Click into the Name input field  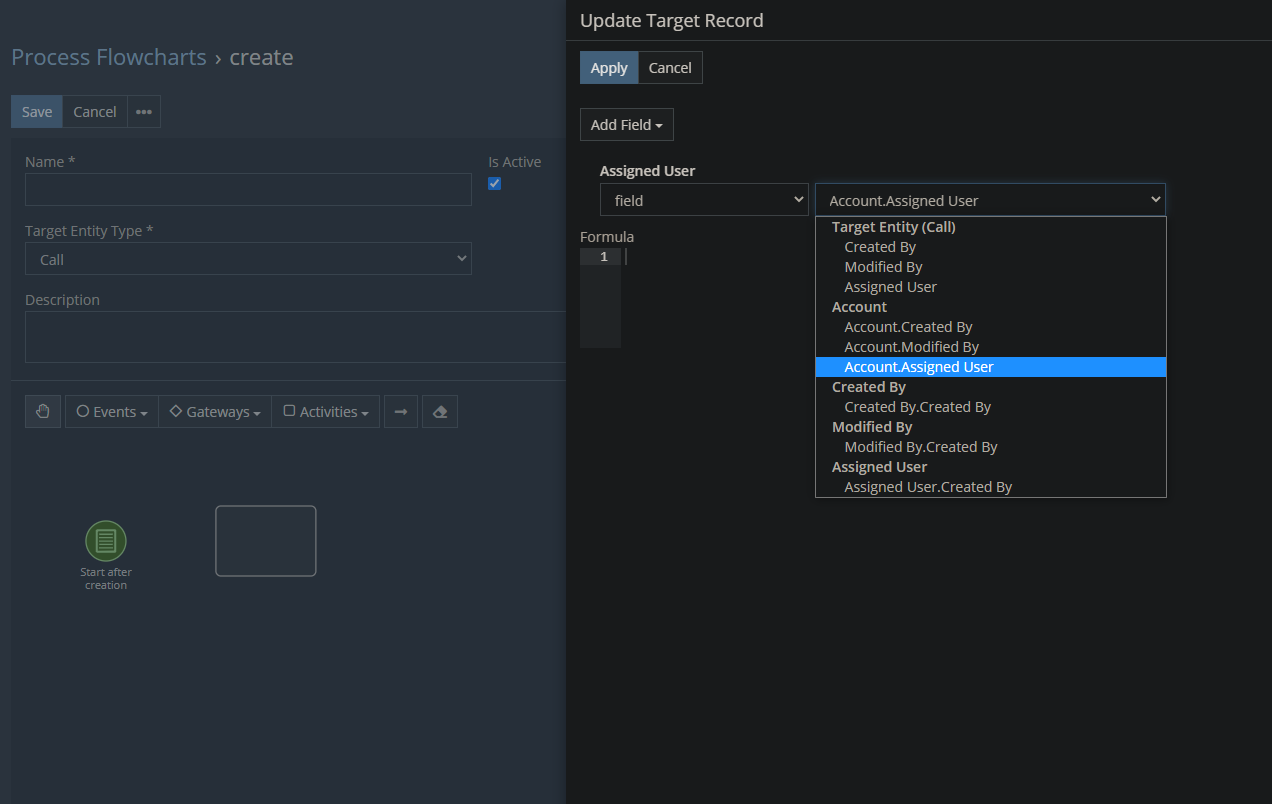(x=248, y=190)
